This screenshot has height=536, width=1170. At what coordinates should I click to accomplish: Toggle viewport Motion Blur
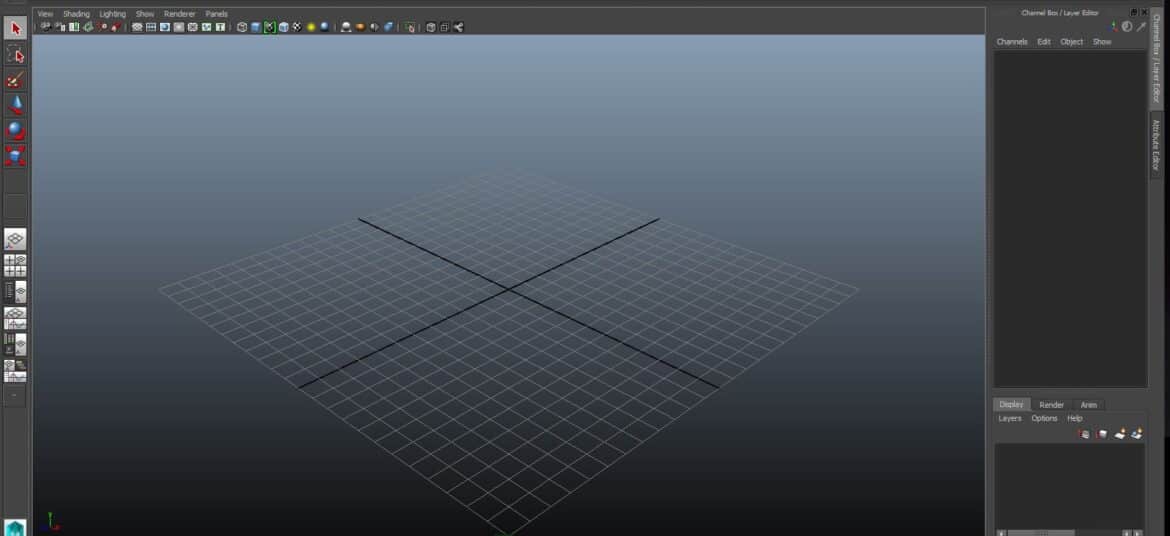tap(360, 27)
